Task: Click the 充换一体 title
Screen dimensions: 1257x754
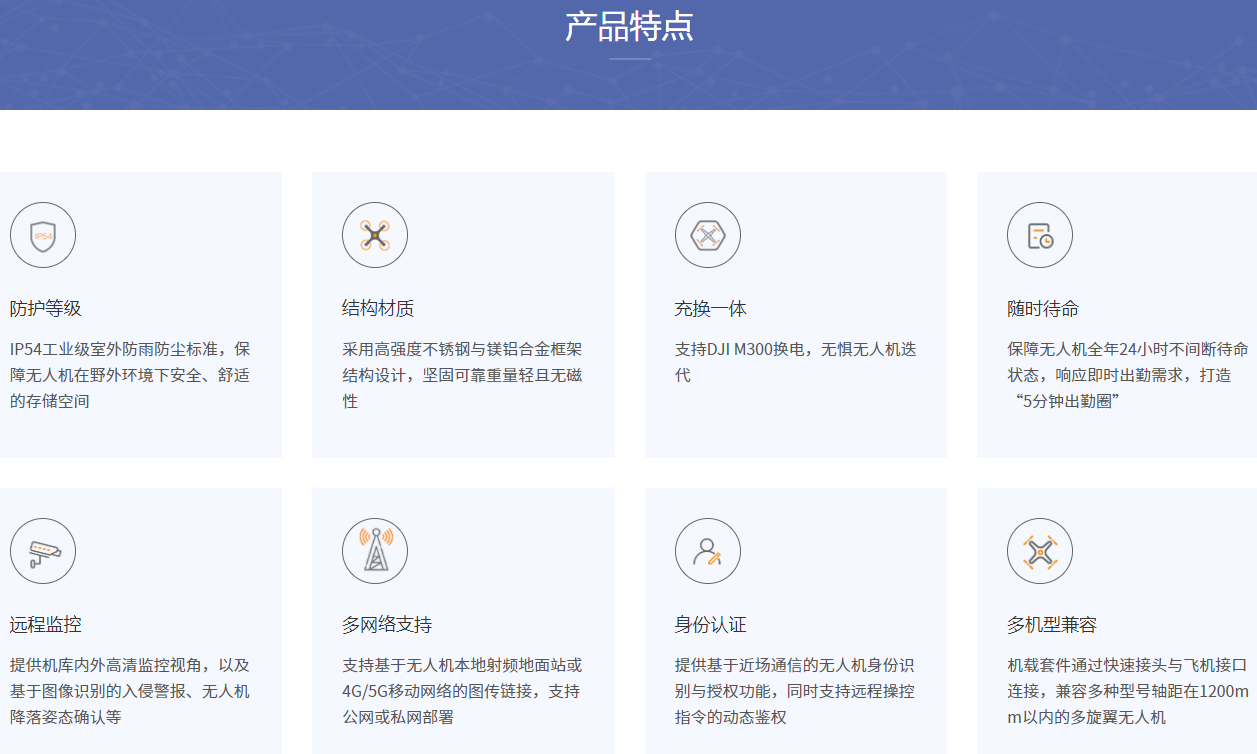Action: coord(711,309)
